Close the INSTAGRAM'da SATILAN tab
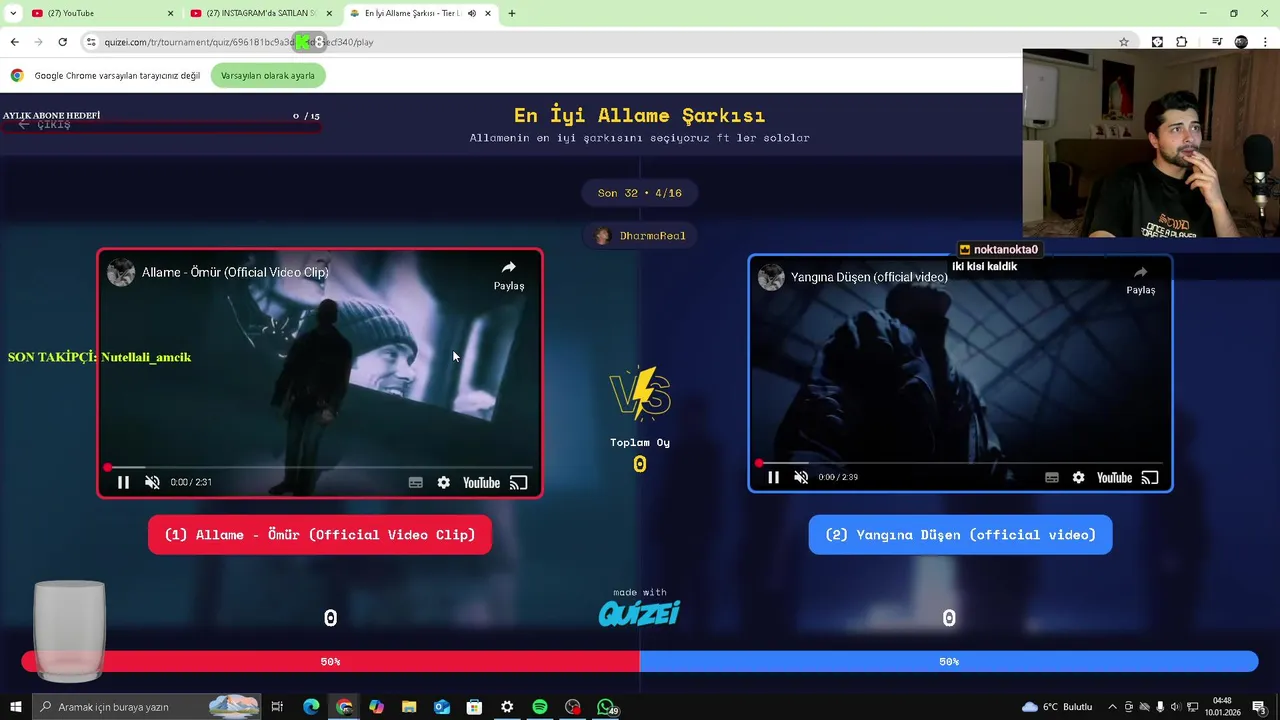This screenshot has height=720, width=1280. (328, 13)
